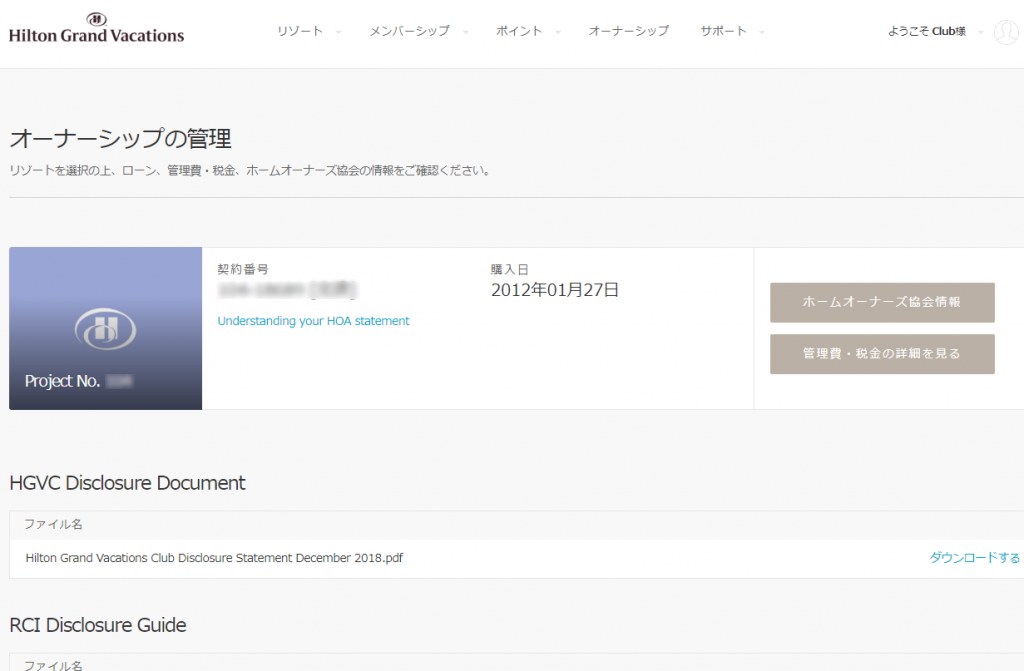Click the purchase date 2012年01月27日

tap(554, 290)
